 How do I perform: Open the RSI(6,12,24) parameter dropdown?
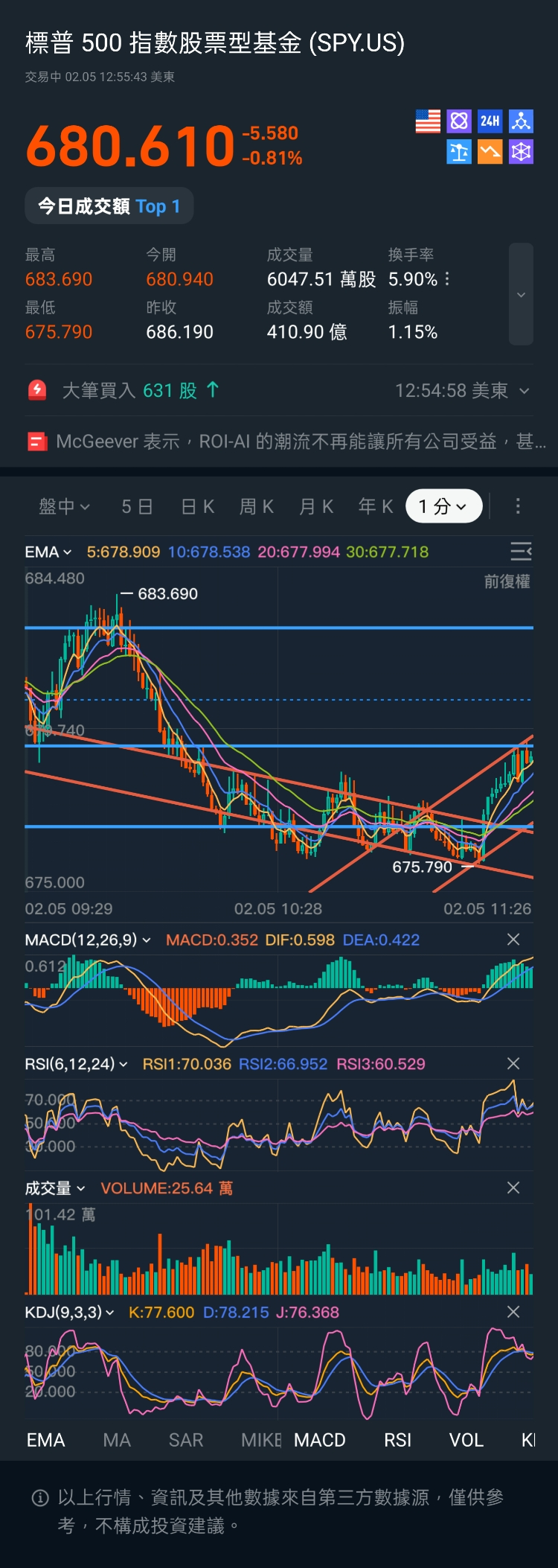tap(77, 1064)
